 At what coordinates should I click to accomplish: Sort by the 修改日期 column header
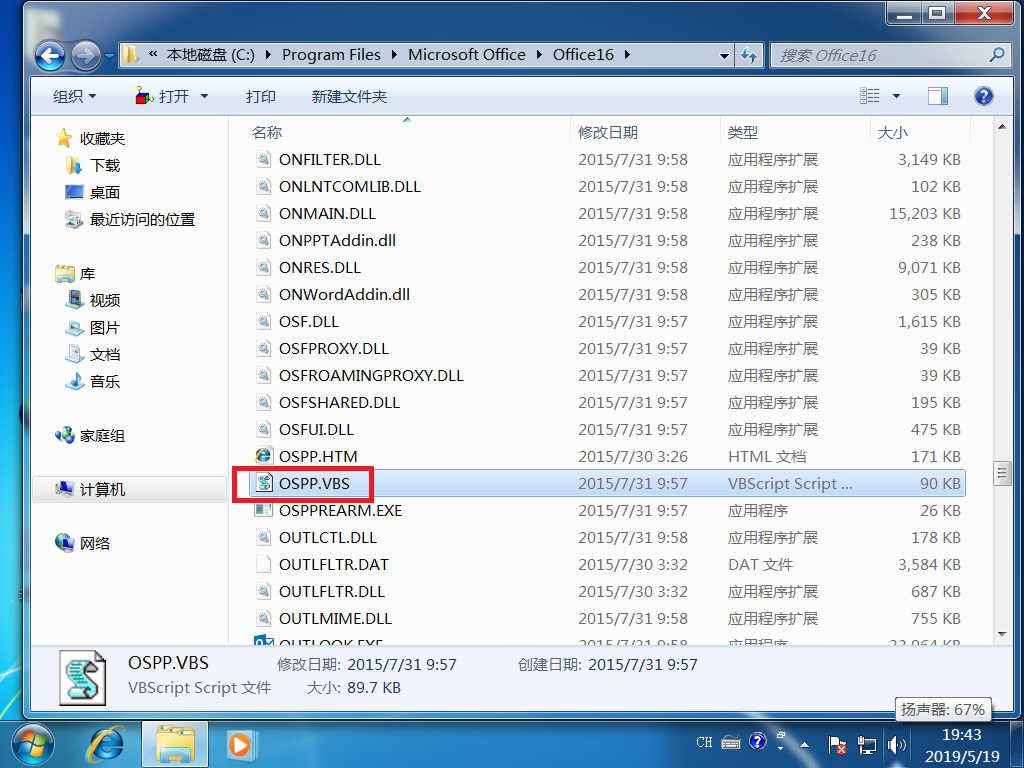pos(607,133)
